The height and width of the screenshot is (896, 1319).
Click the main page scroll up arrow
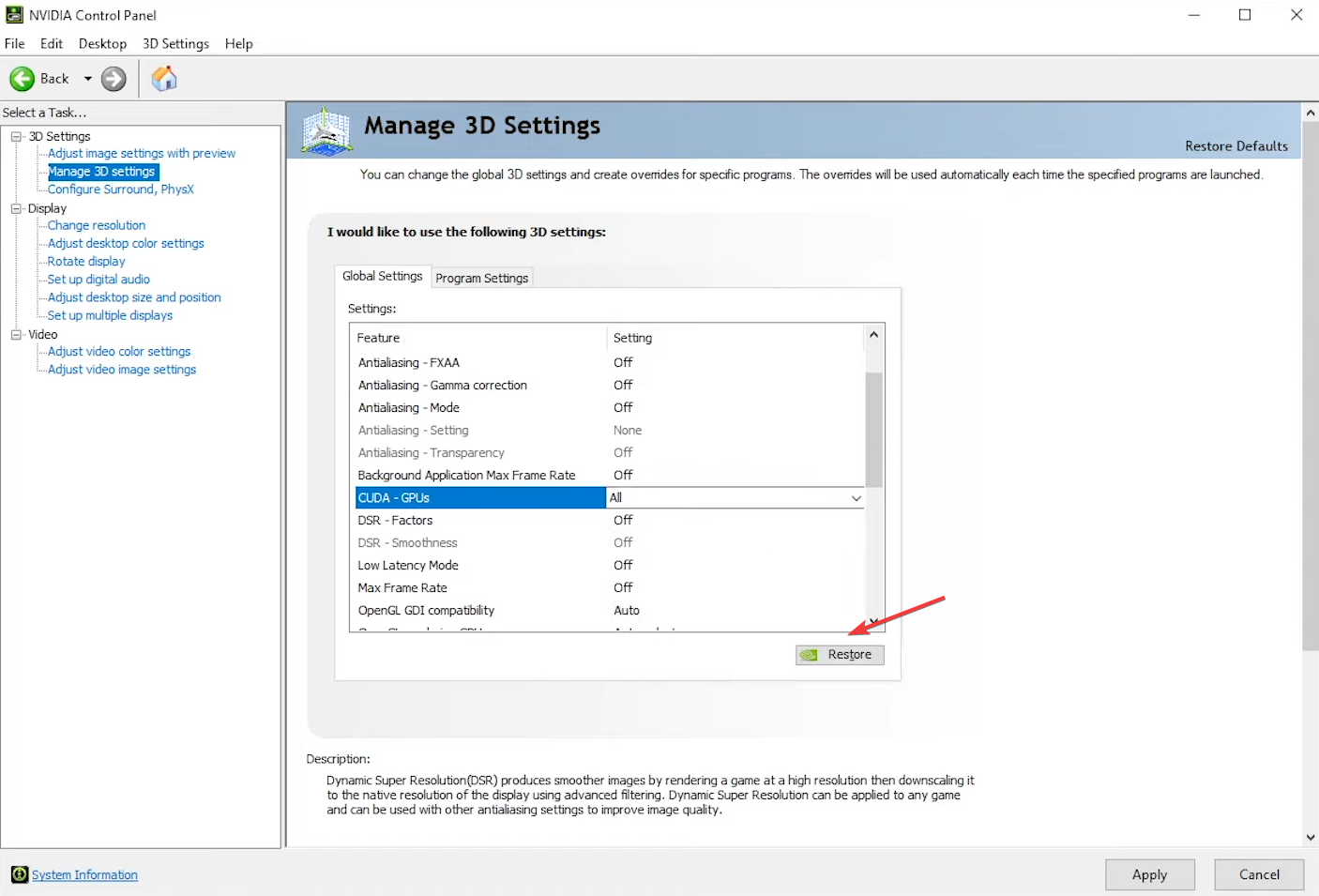(x=1311, y=113)
